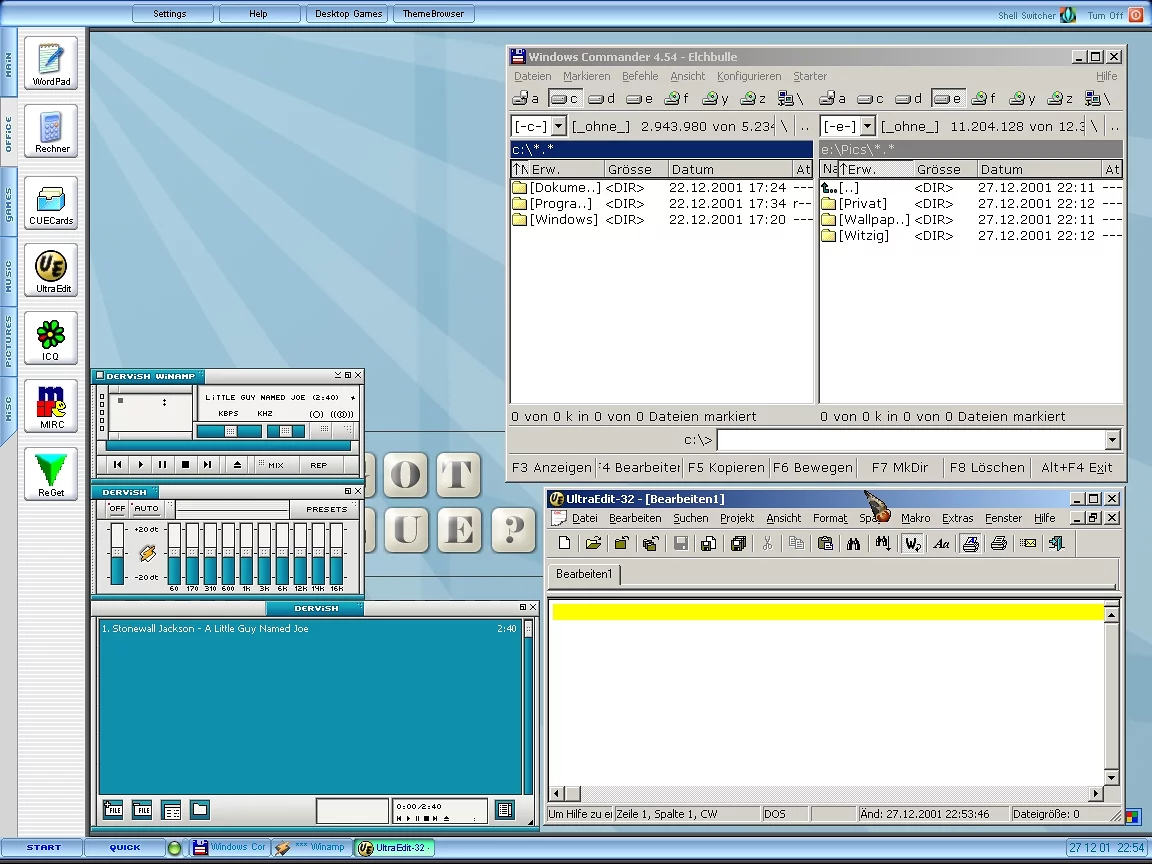Click the binoculars Find icon in UltraEdit
The height and width of the screenshot is (864, 1152).
(854, 544)
